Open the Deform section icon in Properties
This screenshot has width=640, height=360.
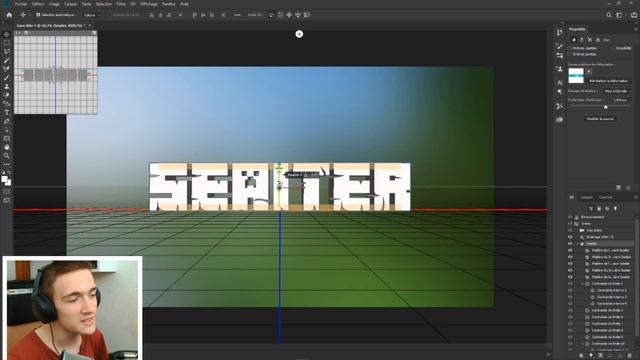[582, 40]
